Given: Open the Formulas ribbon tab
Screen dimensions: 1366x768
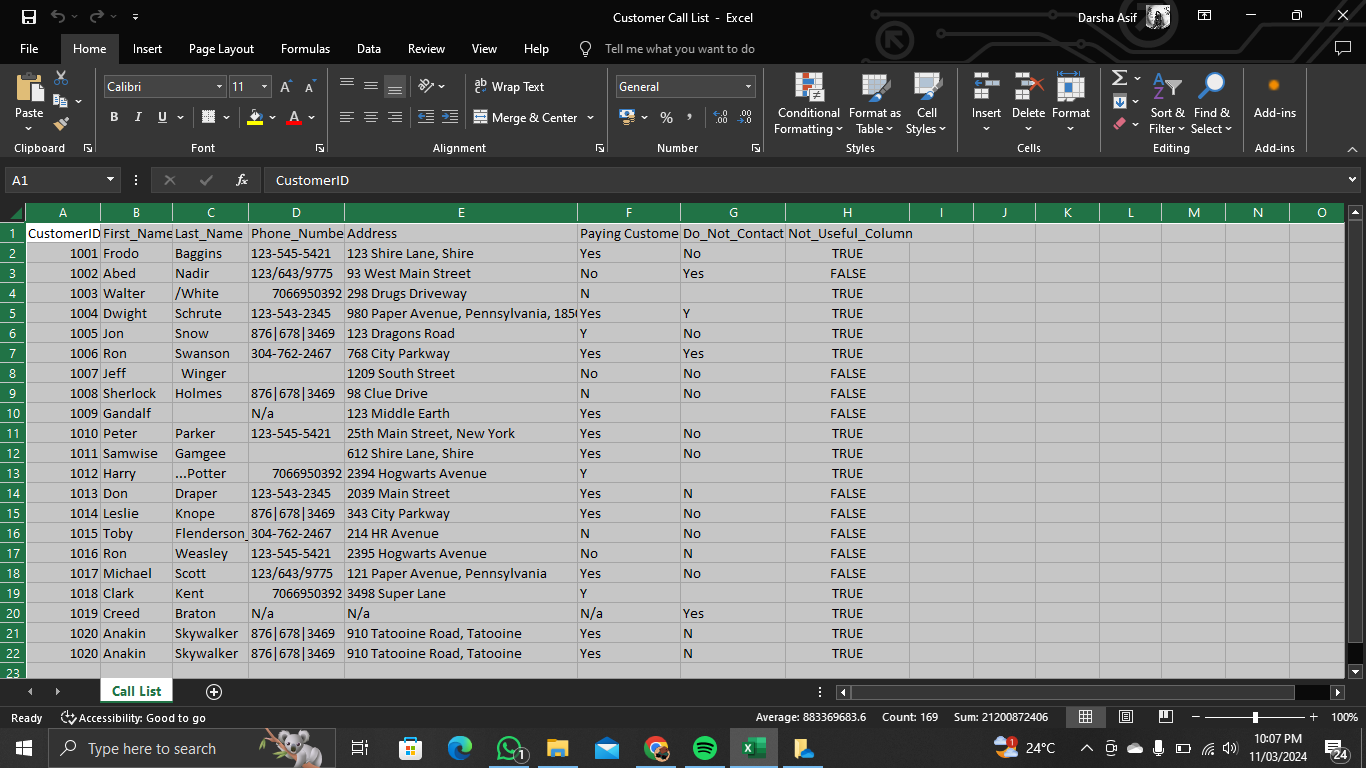Looking at the screenshot, I should [305, 49].
